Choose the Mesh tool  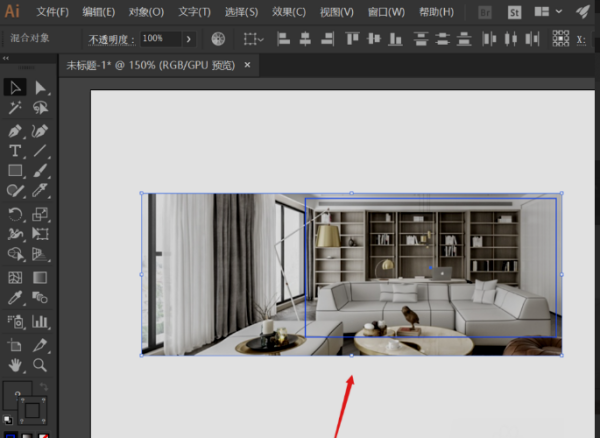(x=15, y=277)
